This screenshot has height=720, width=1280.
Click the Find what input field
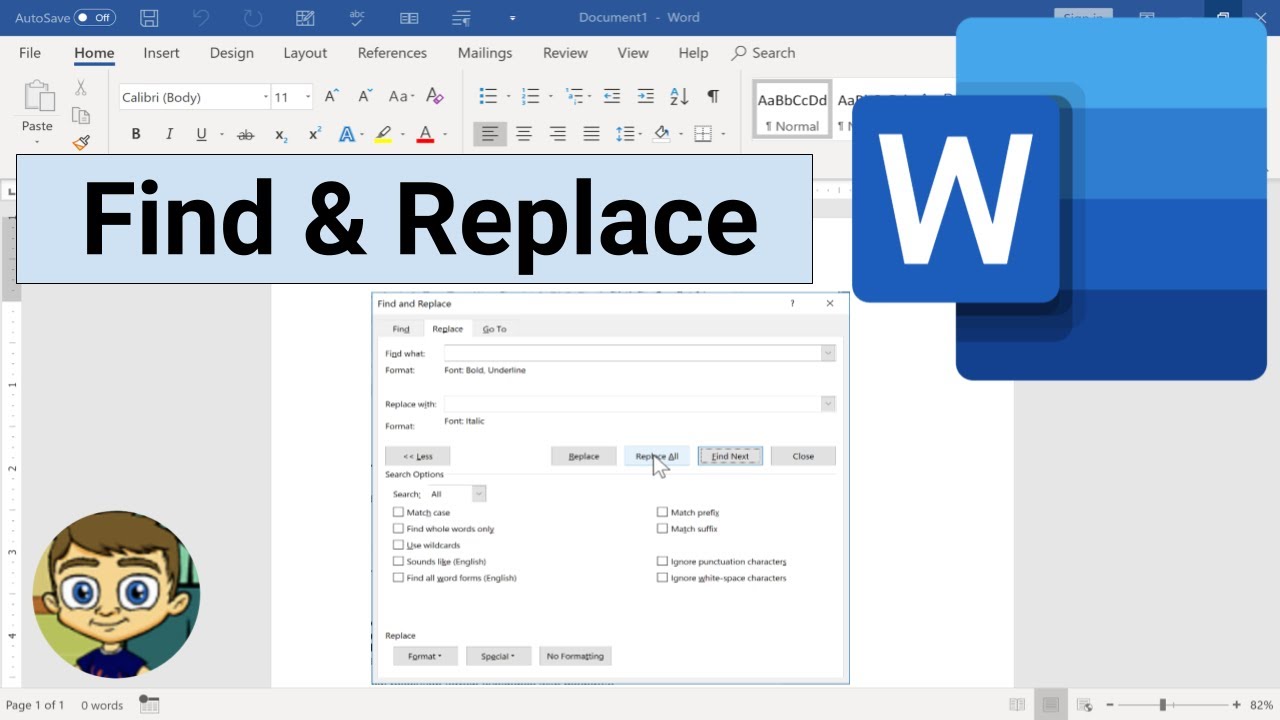point(633,353)
